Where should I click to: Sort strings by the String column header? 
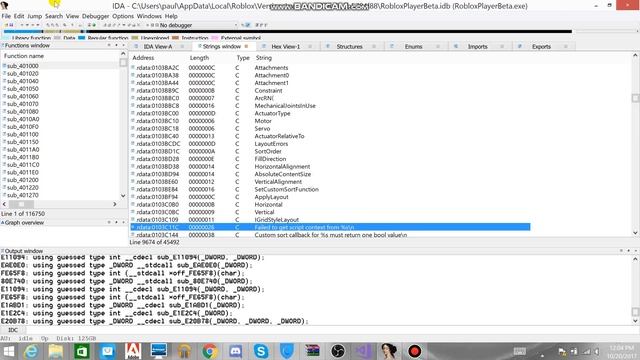coord(264,58)
